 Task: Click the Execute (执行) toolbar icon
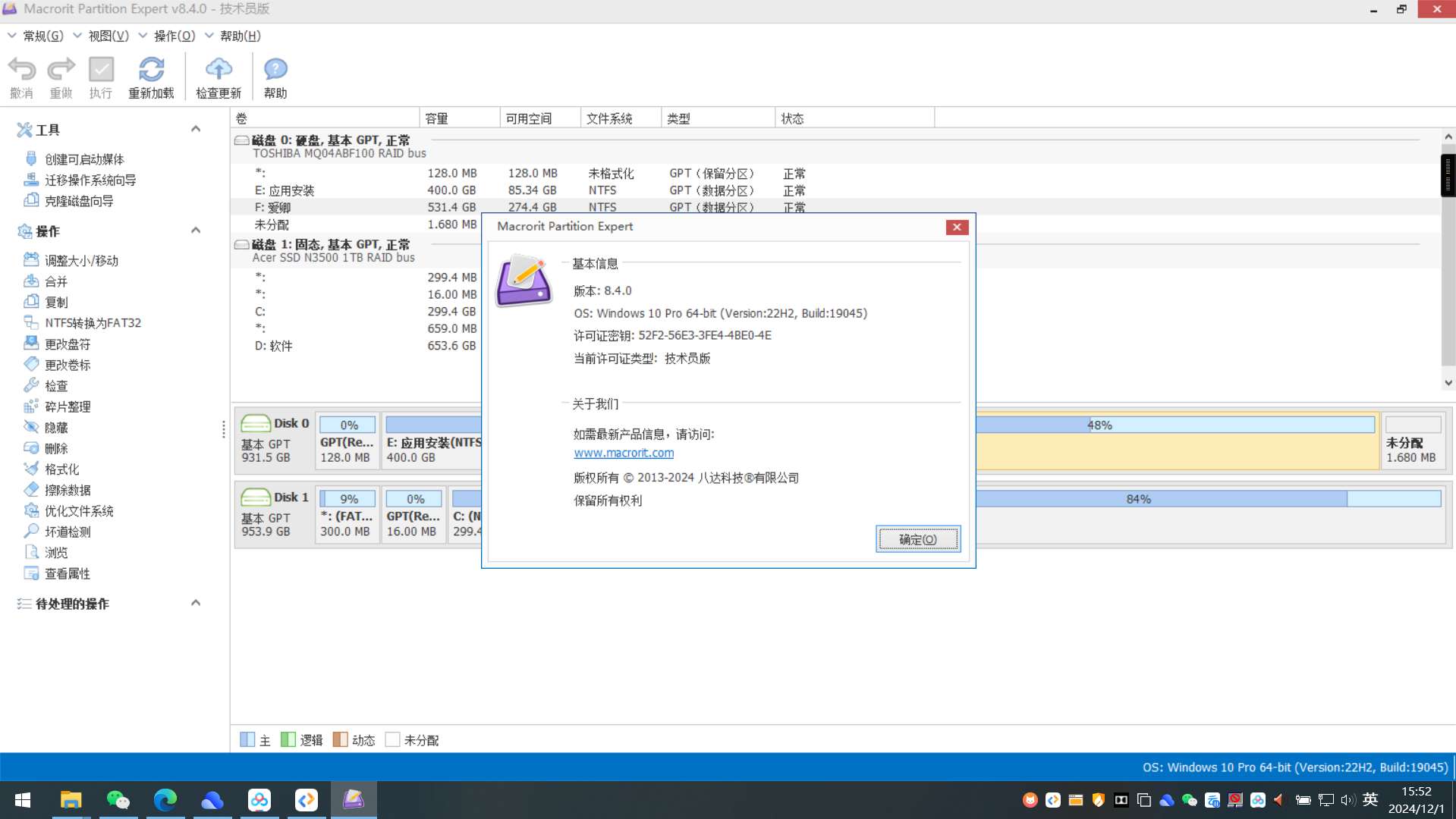click(101, 77)
